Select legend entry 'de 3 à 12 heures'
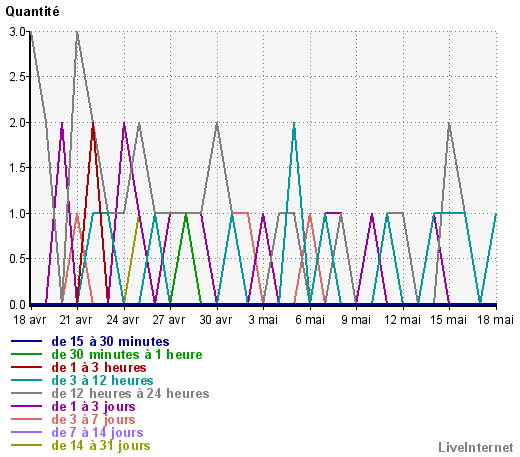 (102, 380)
